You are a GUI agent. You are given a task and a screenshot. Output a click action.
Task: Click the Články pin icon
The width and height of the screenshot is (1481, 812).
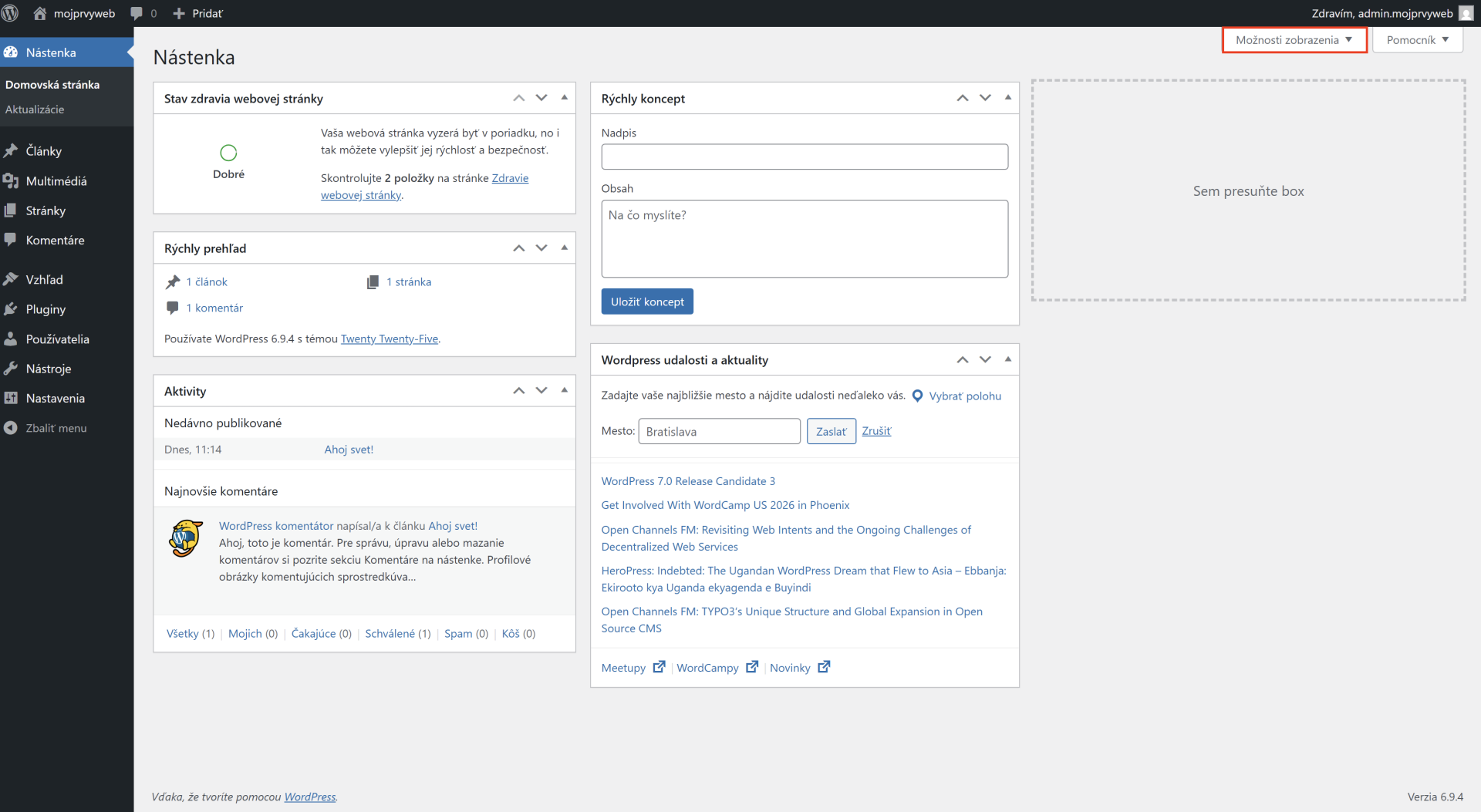[11, 151]
